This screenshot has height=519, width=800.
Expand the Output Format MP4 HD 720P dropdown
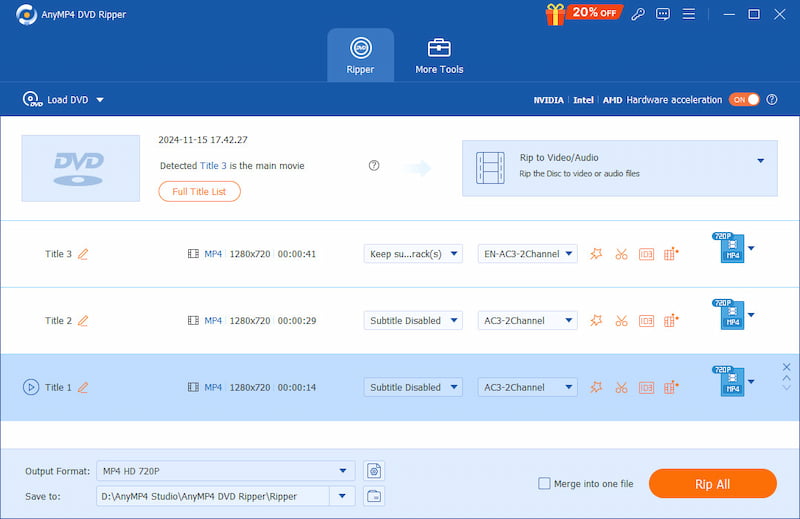tap(225, 470)
